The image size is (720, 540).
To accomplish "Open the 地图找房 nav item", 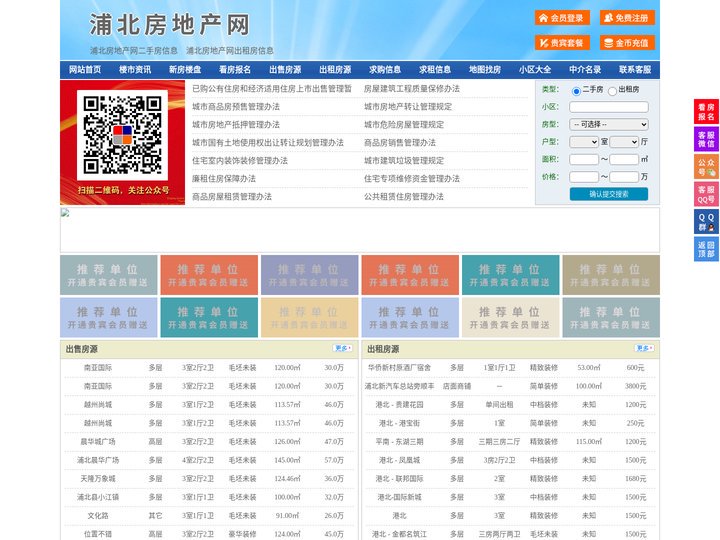I will tap(485, 70).
